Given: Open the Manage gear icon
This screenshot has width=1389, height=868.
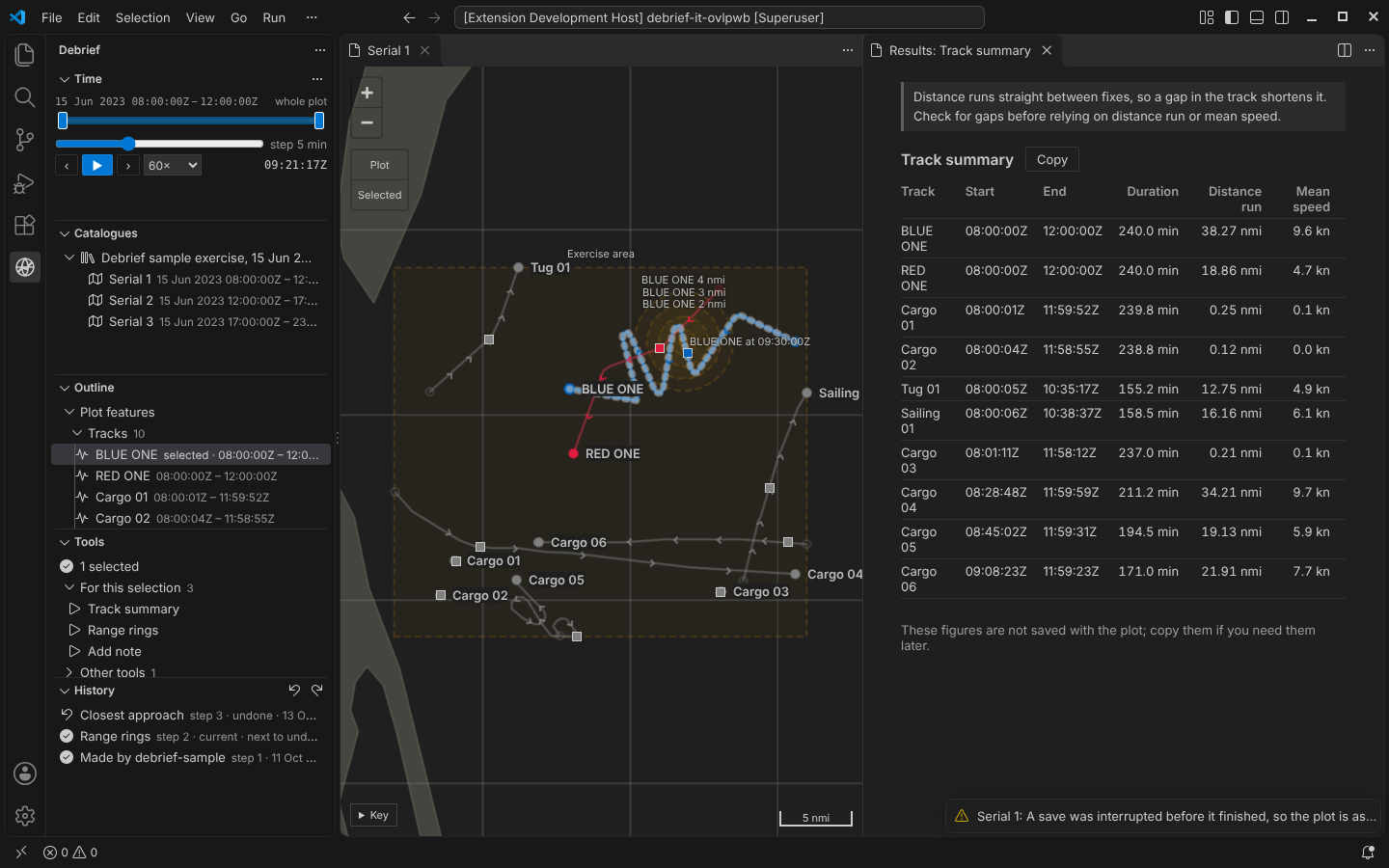Looking at the screenshot, I should 25,816.
